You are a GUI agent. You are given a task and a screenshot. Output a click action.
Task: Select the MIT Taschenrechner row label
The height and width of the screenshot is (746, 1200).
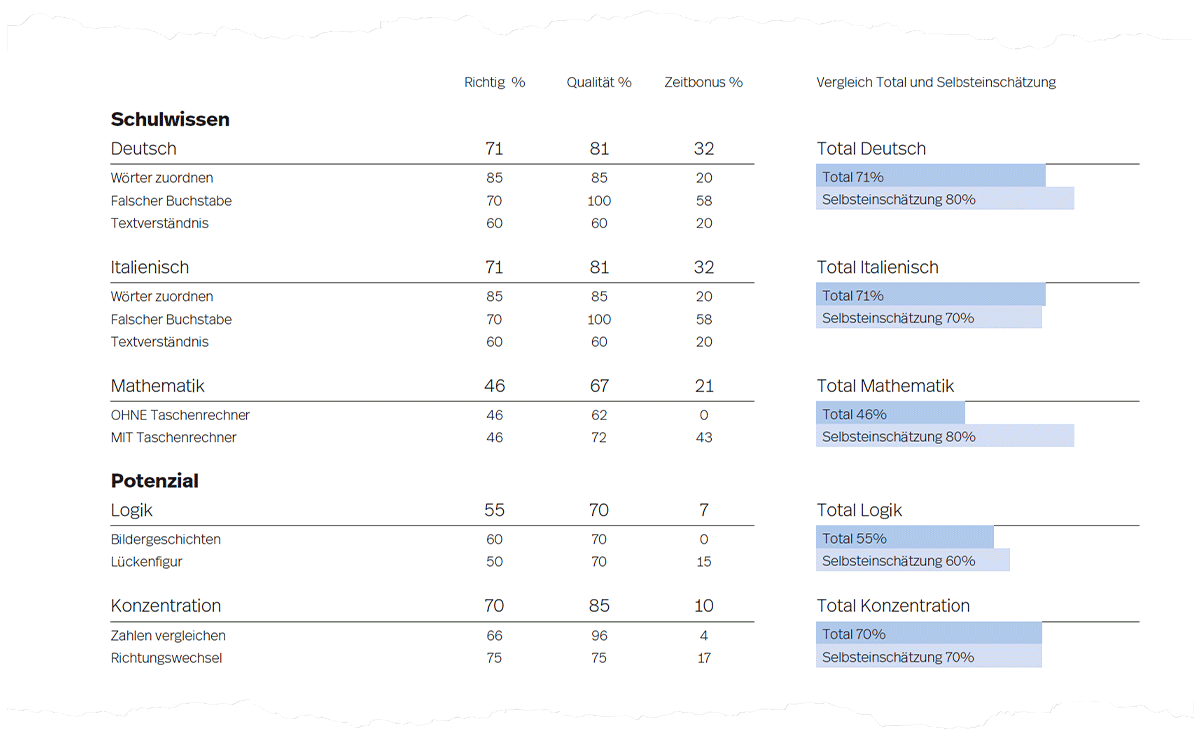coord(173,438)
